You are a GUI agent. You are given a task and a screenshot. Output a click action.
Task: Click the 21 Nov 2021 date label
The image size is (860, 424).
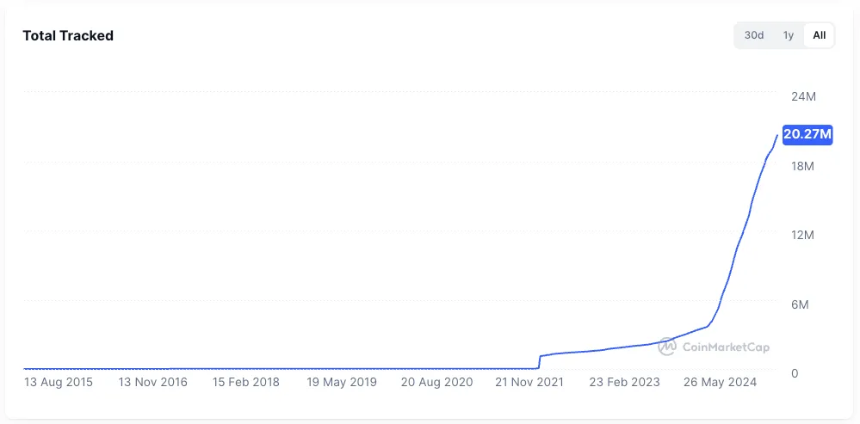pos(530,382)
